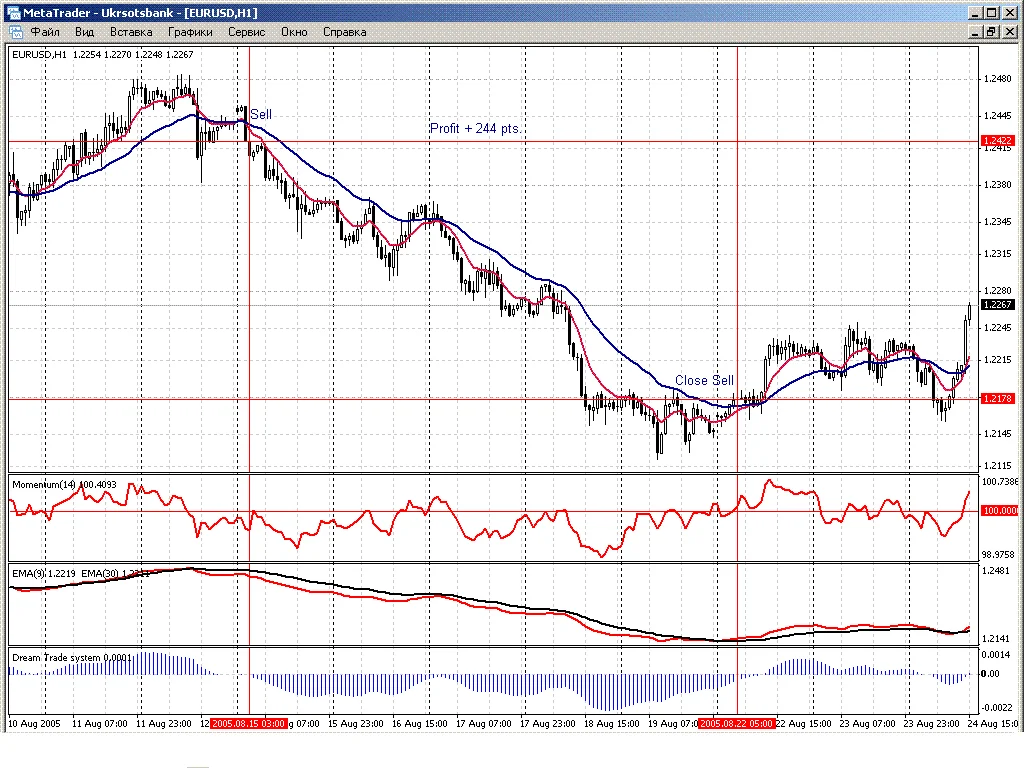Viewport: 1024px width, 768px height.
Task: Open the Файл menu
Action: [46, 32]
